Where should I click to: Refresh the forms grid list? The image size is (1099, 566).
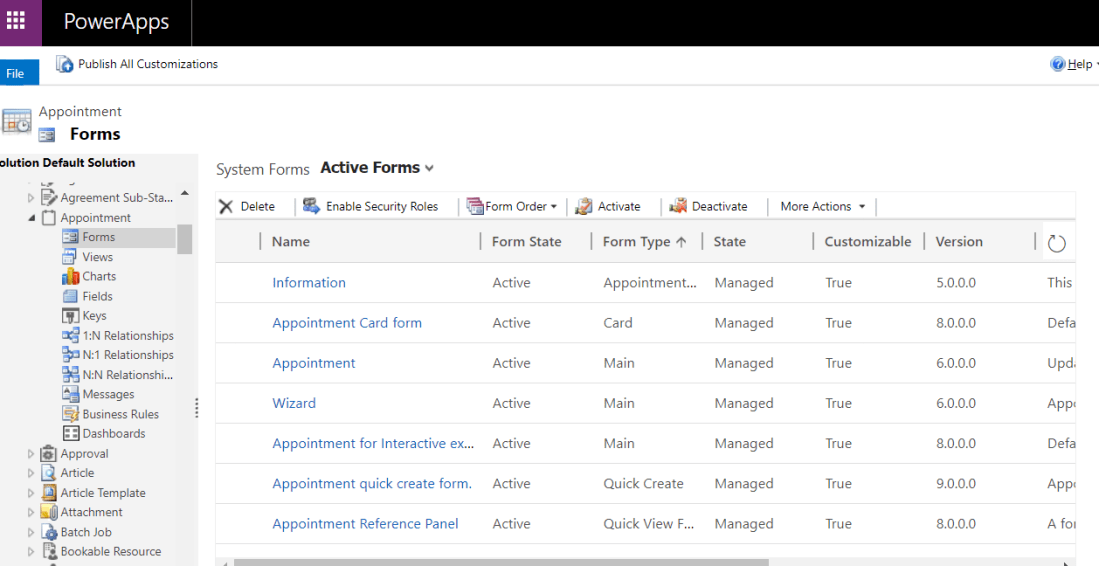pyautogui.click(x=1056, y=243)
